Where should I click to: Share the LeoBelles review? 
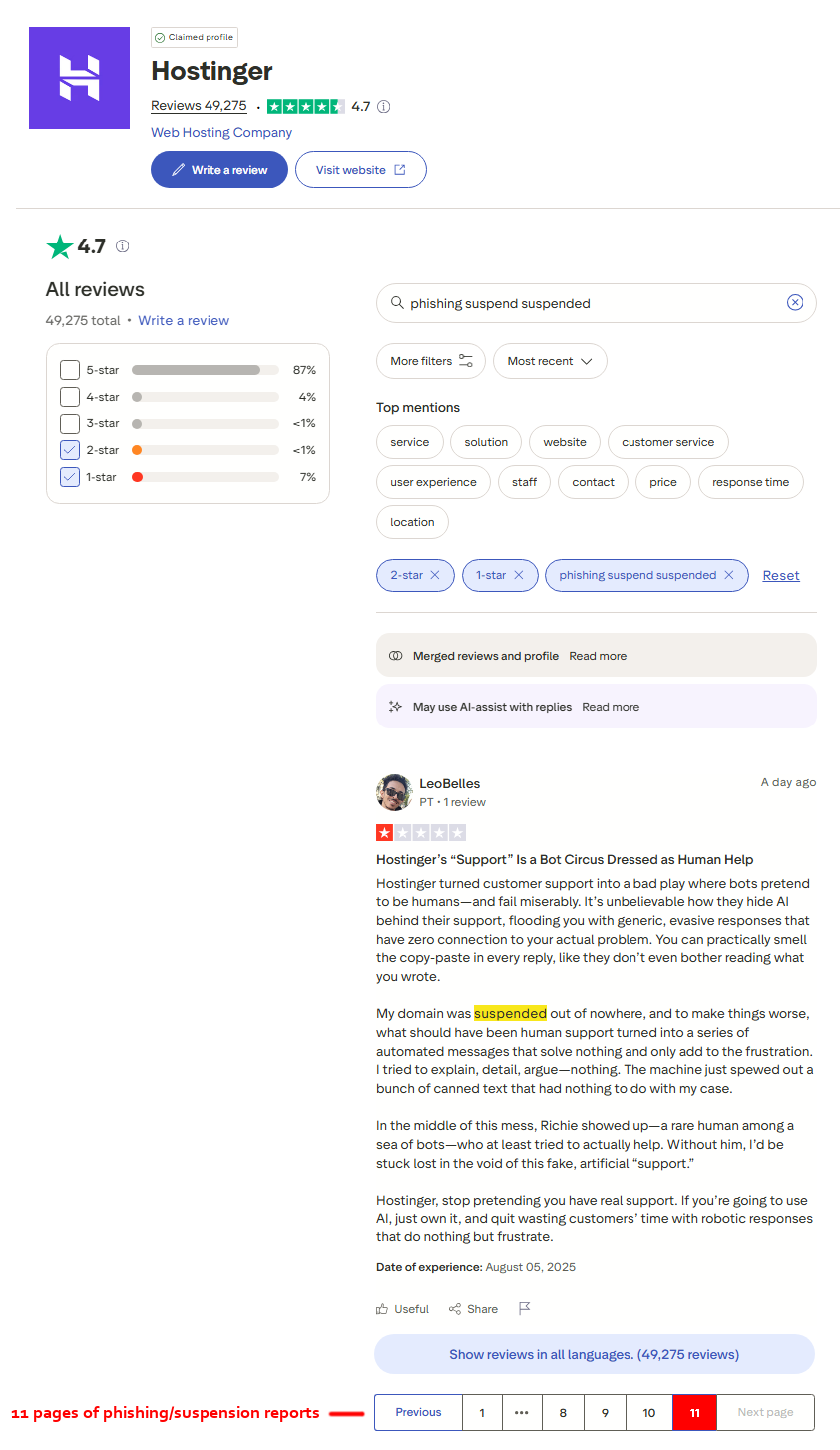tap(473, 1309)
